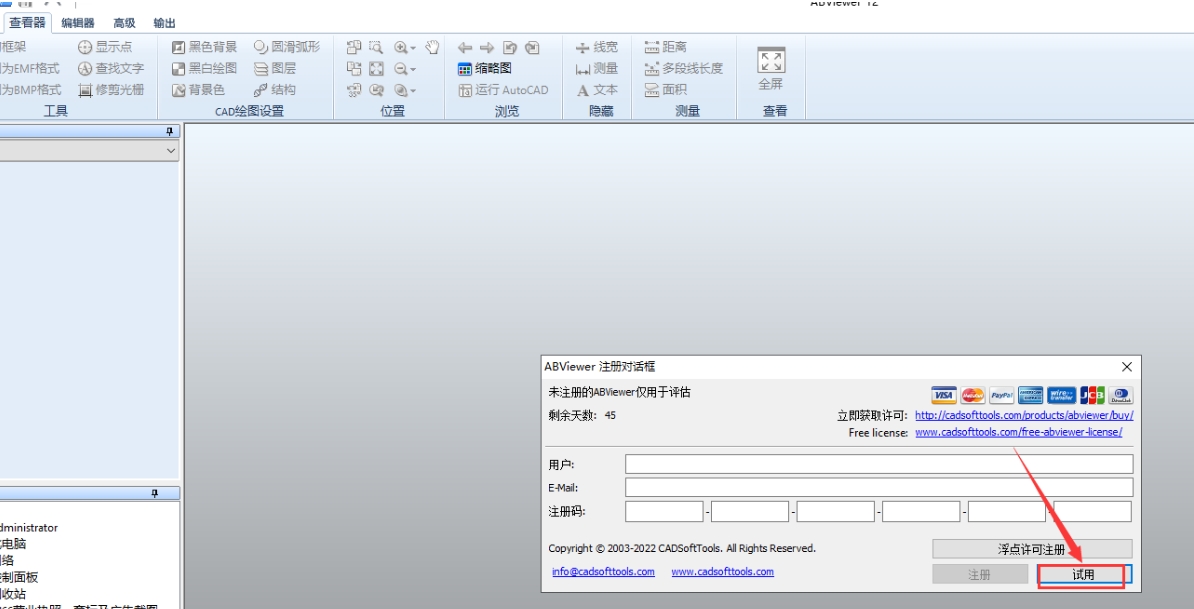Viewport: 1194px width, 609px height.
Task: Click the 试用 trial button
Action: (x=1083, y=575)
